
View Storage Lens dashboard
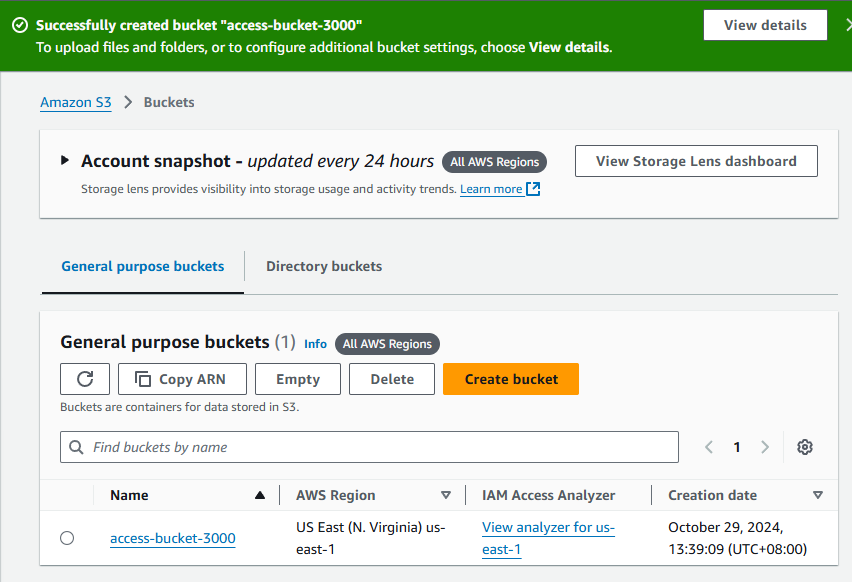coord(696,161)
